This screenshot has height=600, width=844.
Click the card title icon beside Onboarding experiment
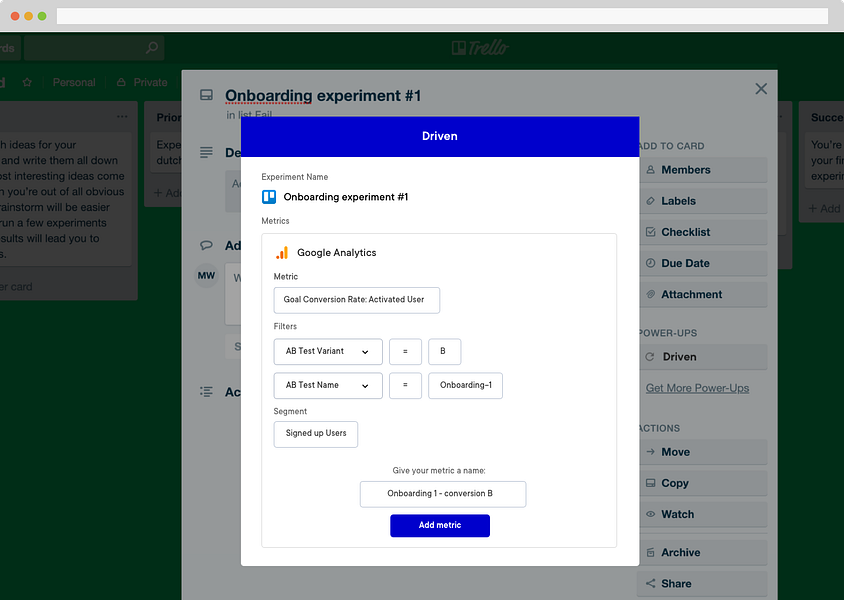(x=206, y=95)
